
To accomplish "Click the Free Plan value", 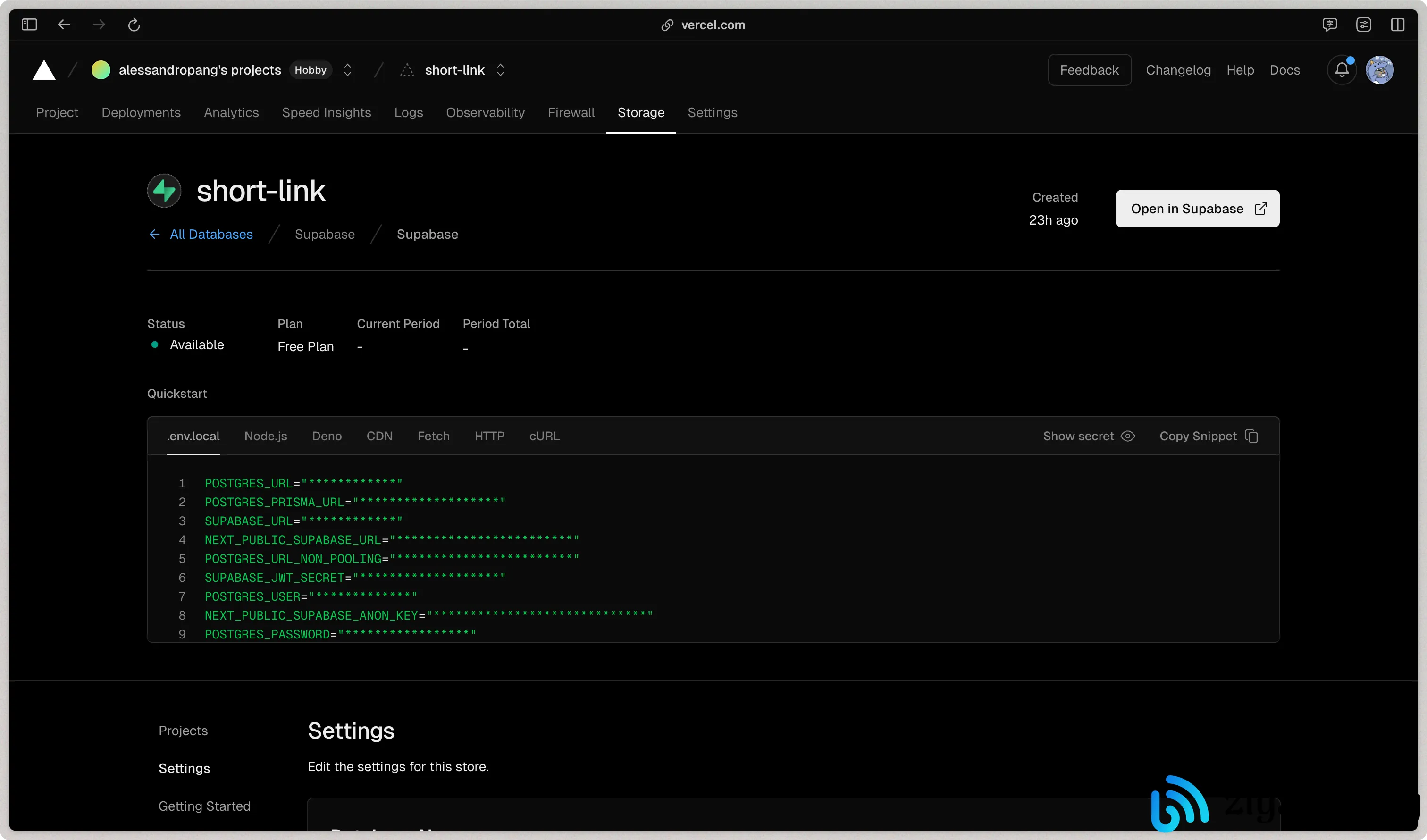I will [x=305, y=347].
